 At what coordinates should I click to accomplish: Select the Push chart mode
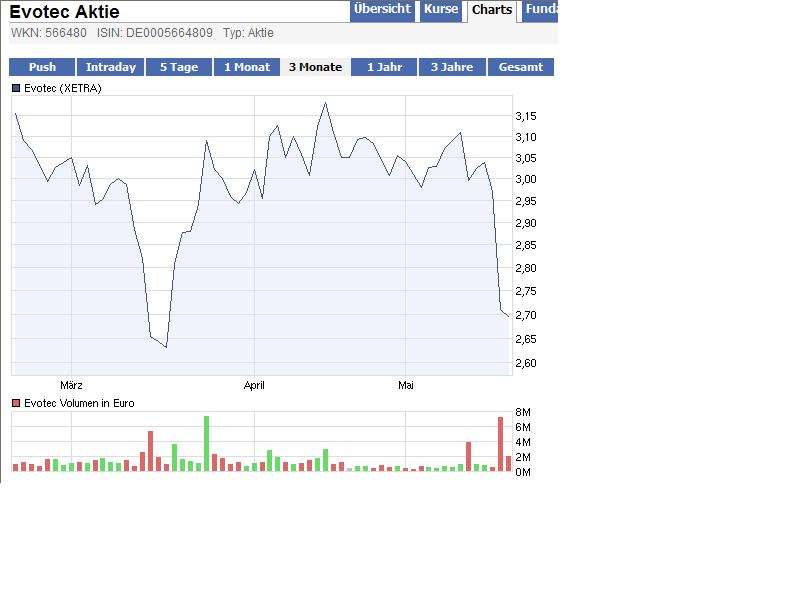42,67
